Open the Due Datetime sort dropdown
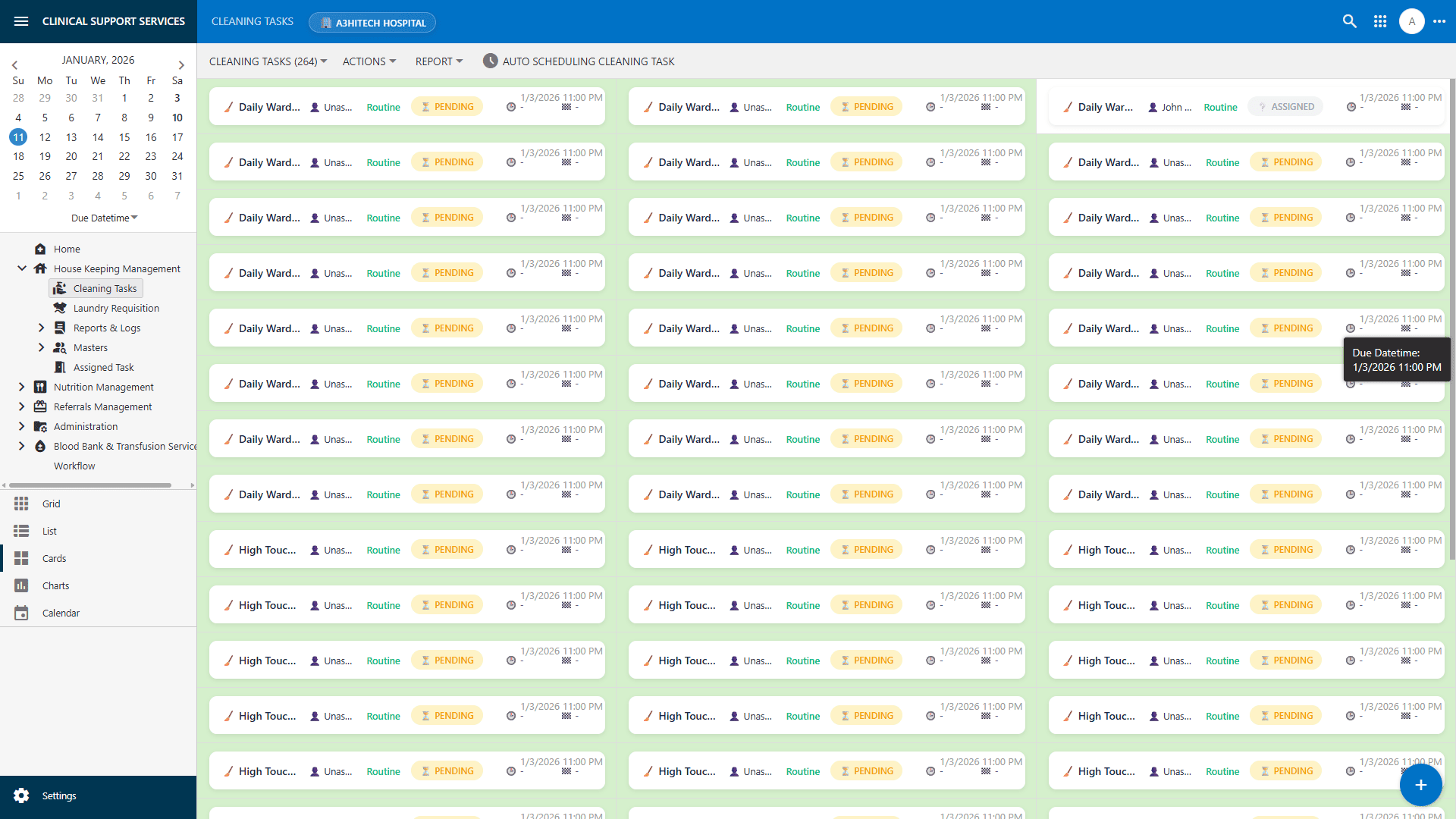Viewport: 1456px width, 819px height. pos(104,218)
